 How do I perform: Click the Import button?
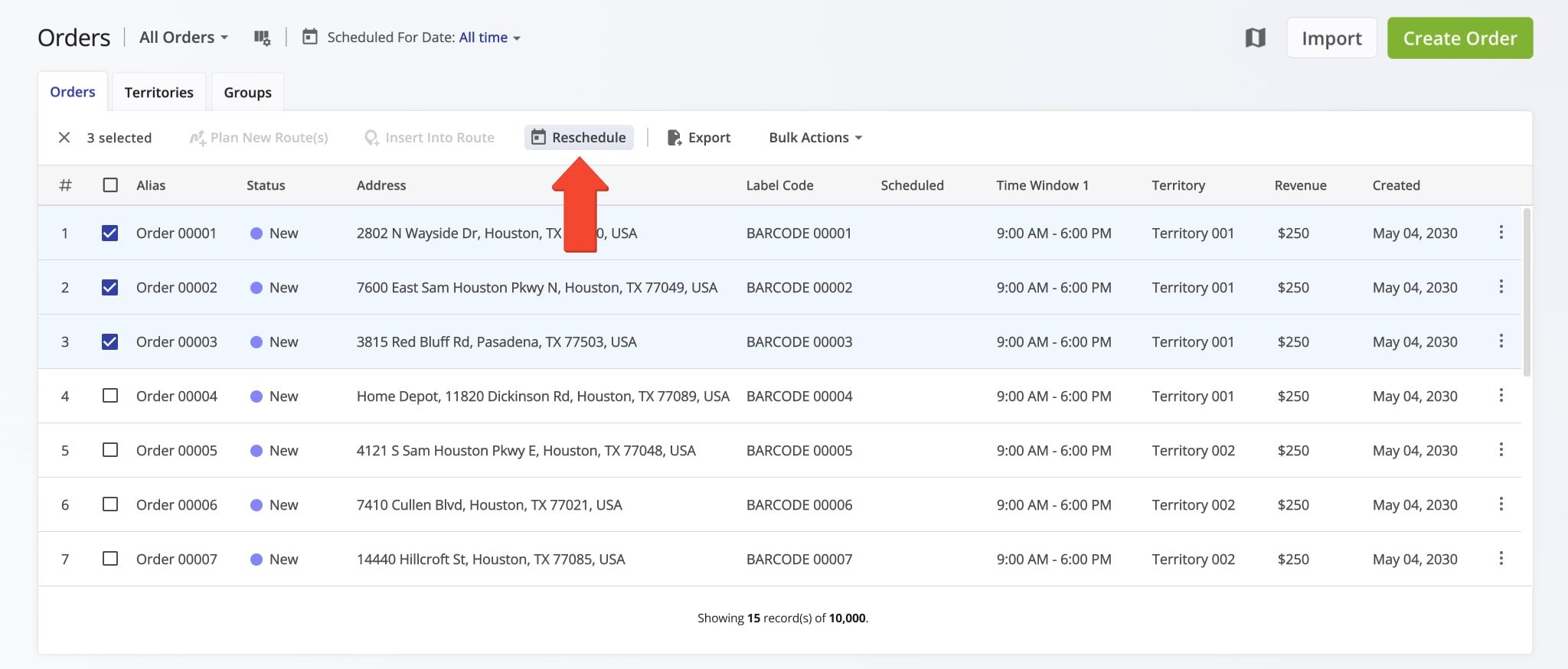(x=1331, y=38)
